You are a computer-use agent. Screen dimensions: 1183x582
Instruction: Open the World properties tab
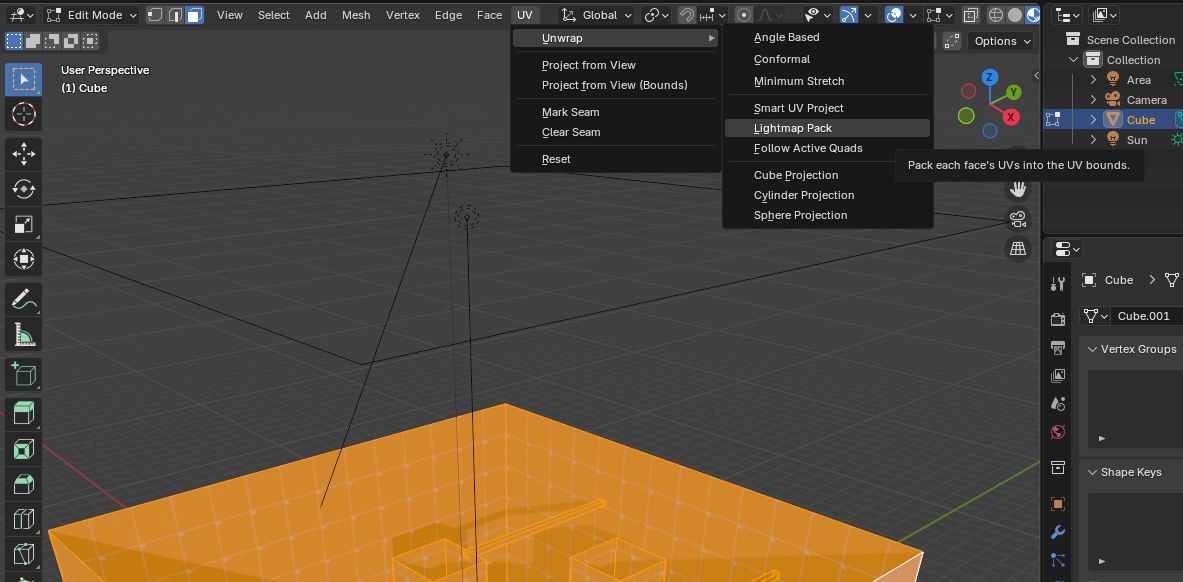pyautogui.click(x=1058, y=432)
